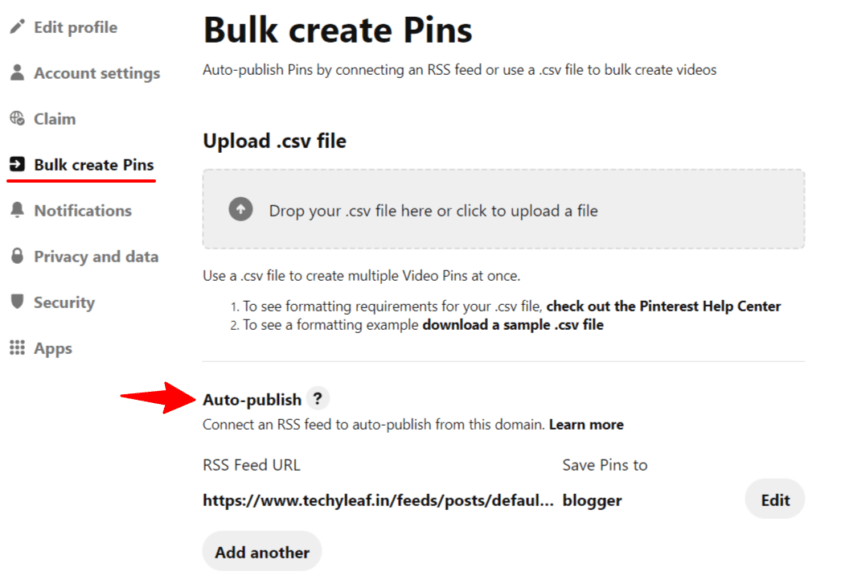Click the .csv file upload dropzone

(503, 211)
